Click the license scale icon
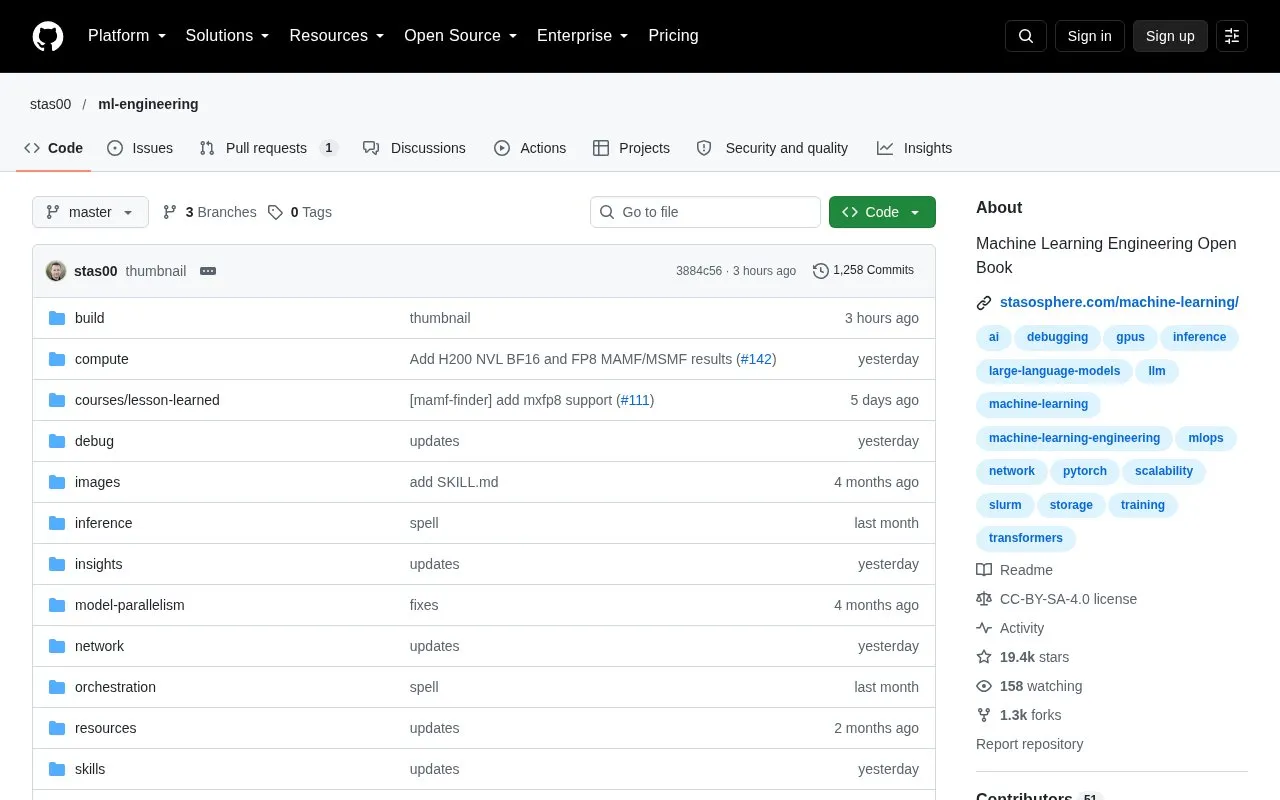The height and width of the screenshot is (800, 1280). [x=984, y=599]
